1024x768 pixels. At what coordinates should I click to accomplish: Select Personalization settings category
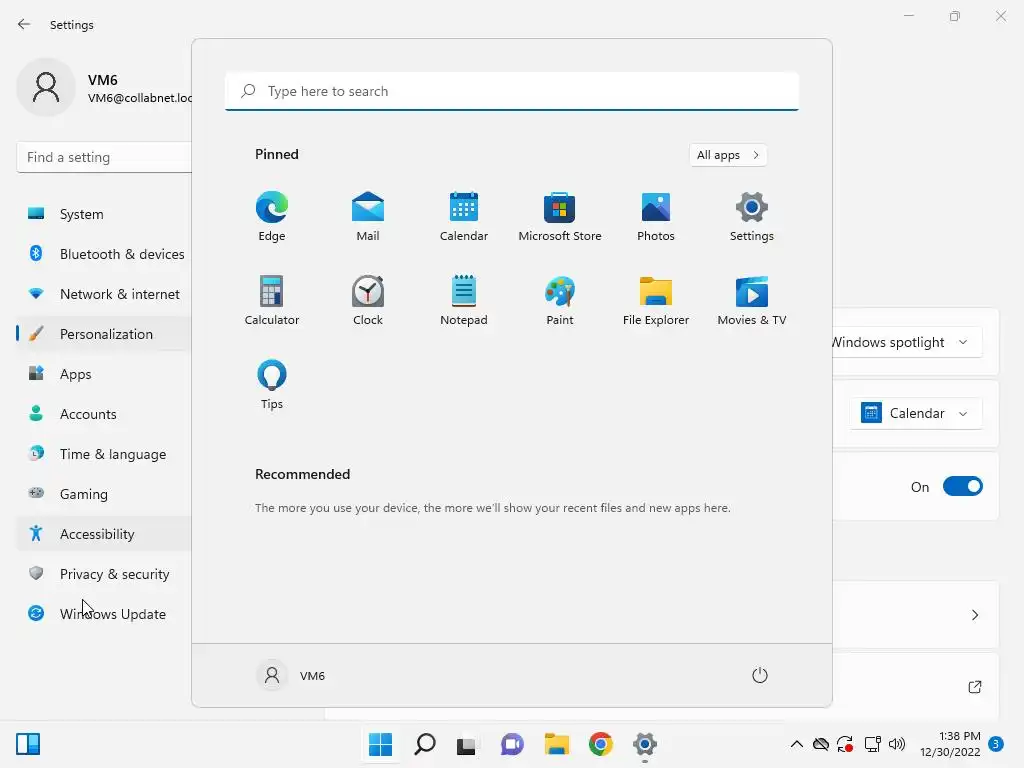(x=104, y=334)
